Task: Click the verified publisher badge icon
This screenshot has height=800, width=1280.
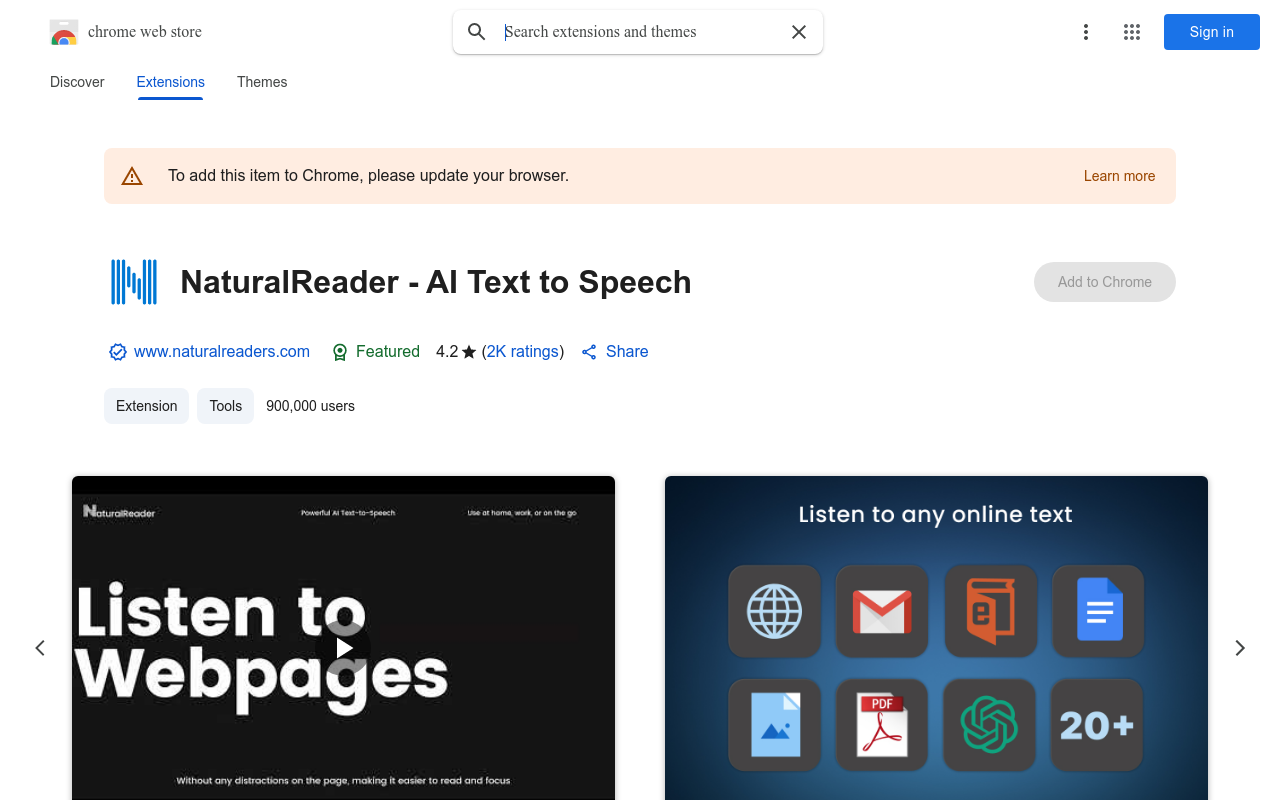Action: point(118,352)
